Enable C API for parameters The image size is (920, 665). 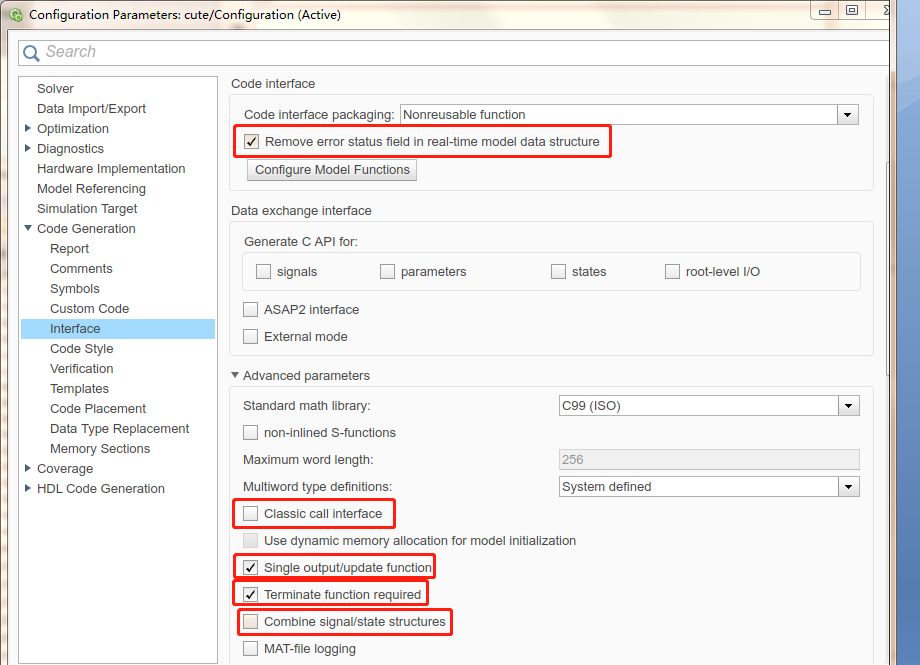pos(387,272)
